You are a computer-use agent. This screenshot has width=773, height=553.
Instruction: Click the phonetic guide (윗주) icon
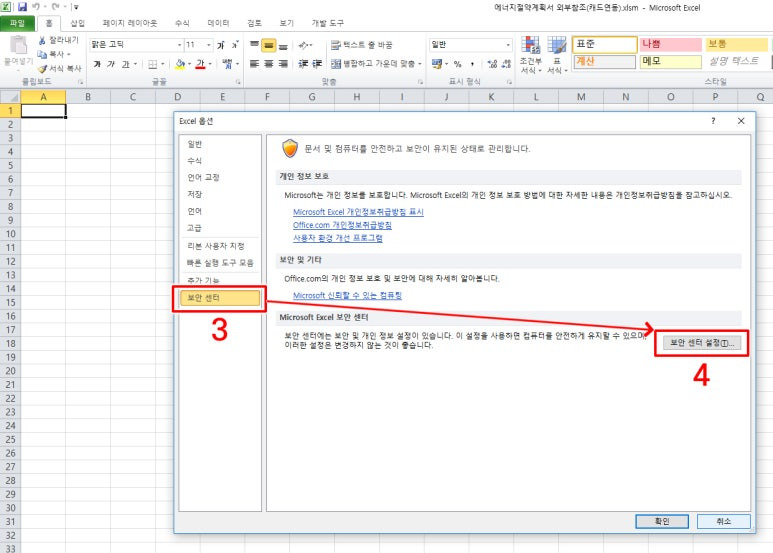pos(227,64)
